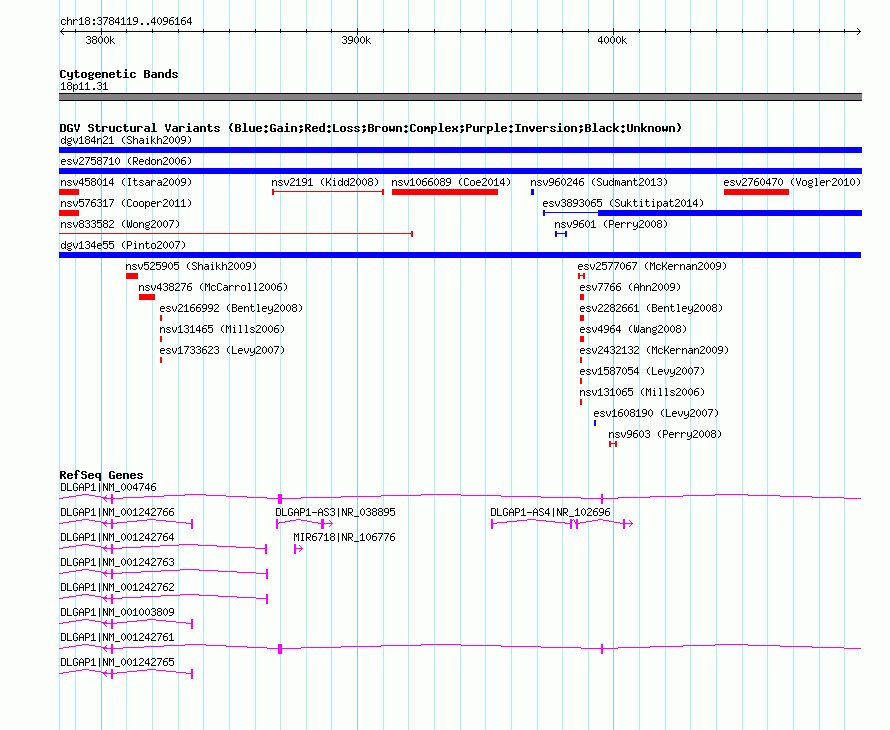Screen dimensions: 890x730
Task: Click DLGAP1|NM_001242764 transcript label
Action: coord(117,538)
